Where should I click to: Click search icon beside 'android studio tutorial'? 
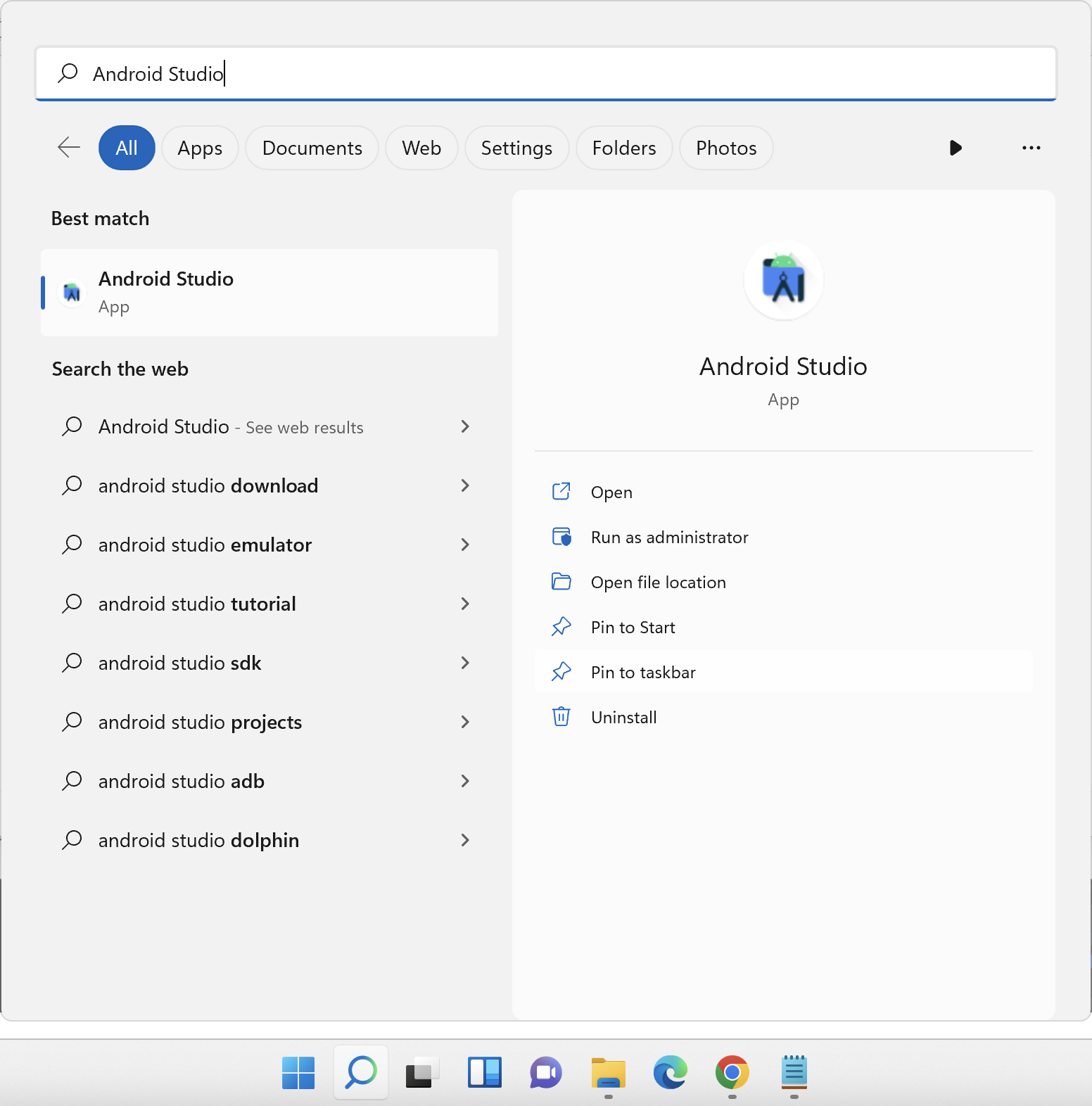tap(72, 604)
